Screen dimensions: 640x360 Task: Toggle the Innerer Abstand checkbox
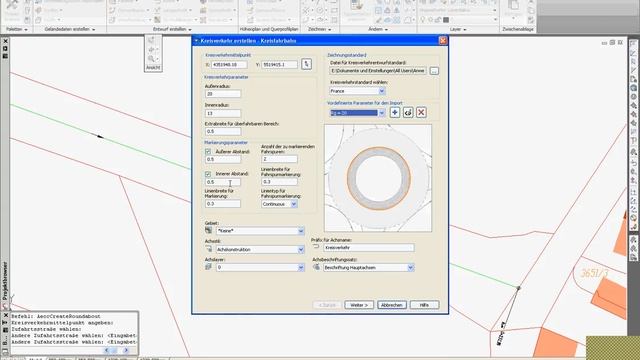click(x=208, y=174)
